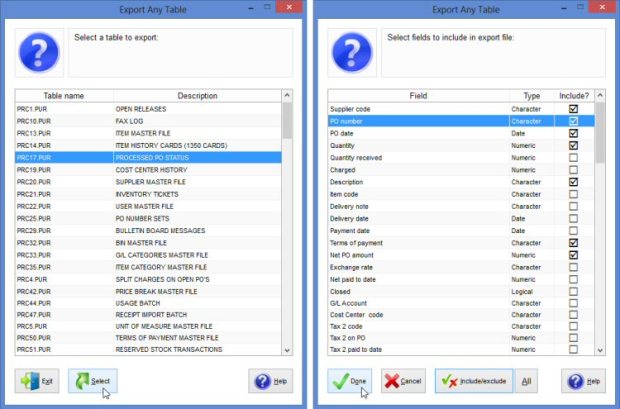Viewport: 620px width, 409px height.
Task: Select PRC25.PUR PO NUMBER SETS row
Action: pyautogui.click(x=148, y=219)
